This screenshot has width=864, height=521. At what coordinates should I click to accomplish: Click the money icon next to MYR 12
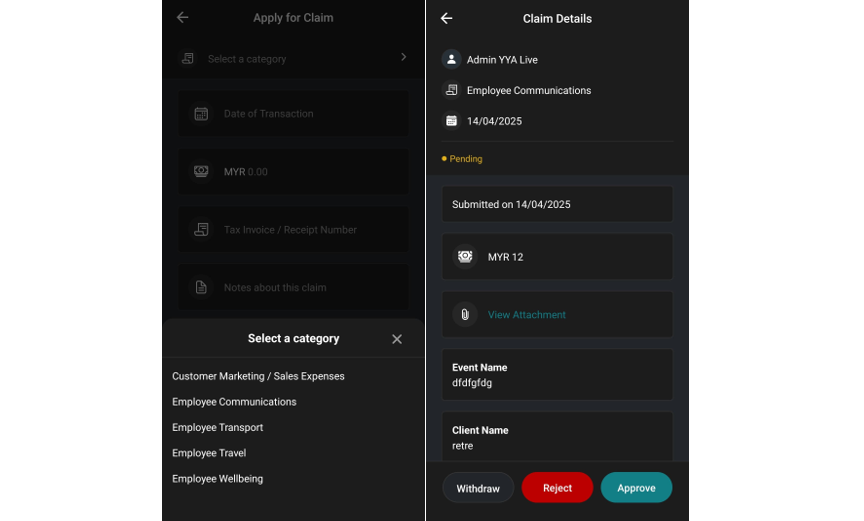(x=465, y=257)
